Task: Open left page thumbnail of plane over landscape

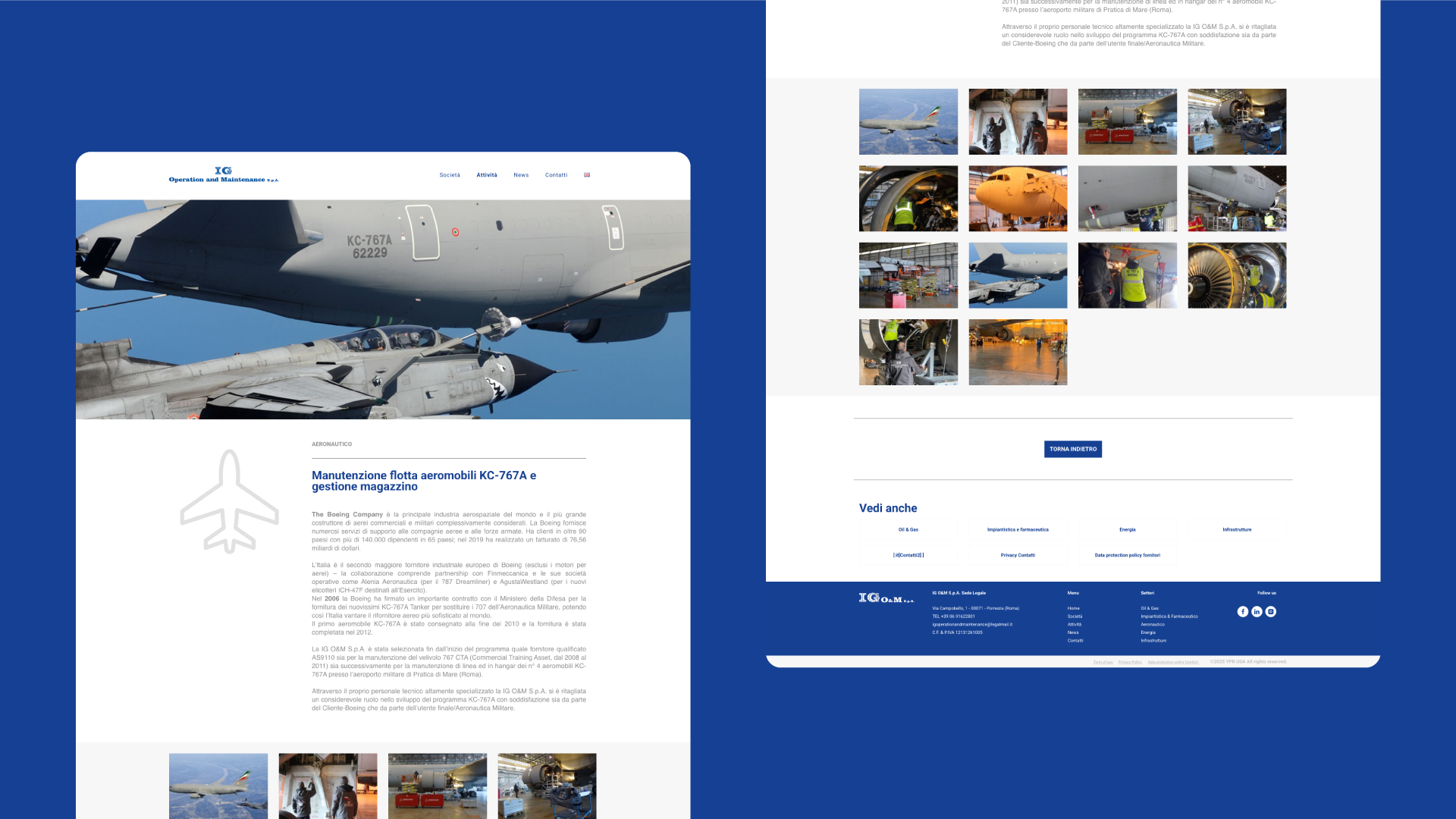Action: pos(218,786)
